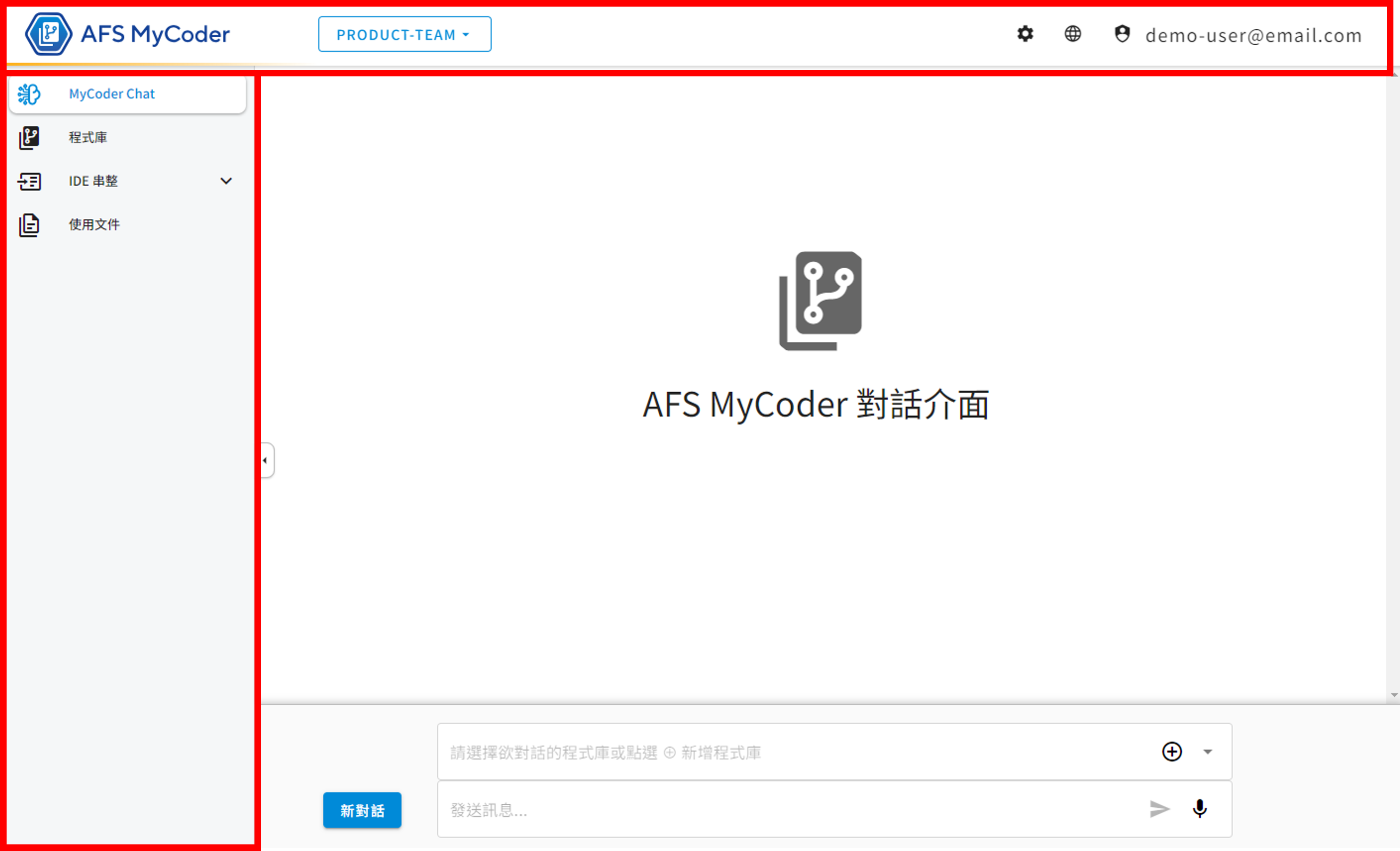Collapse the sidebar with the arrow handle

click(267, 461)
